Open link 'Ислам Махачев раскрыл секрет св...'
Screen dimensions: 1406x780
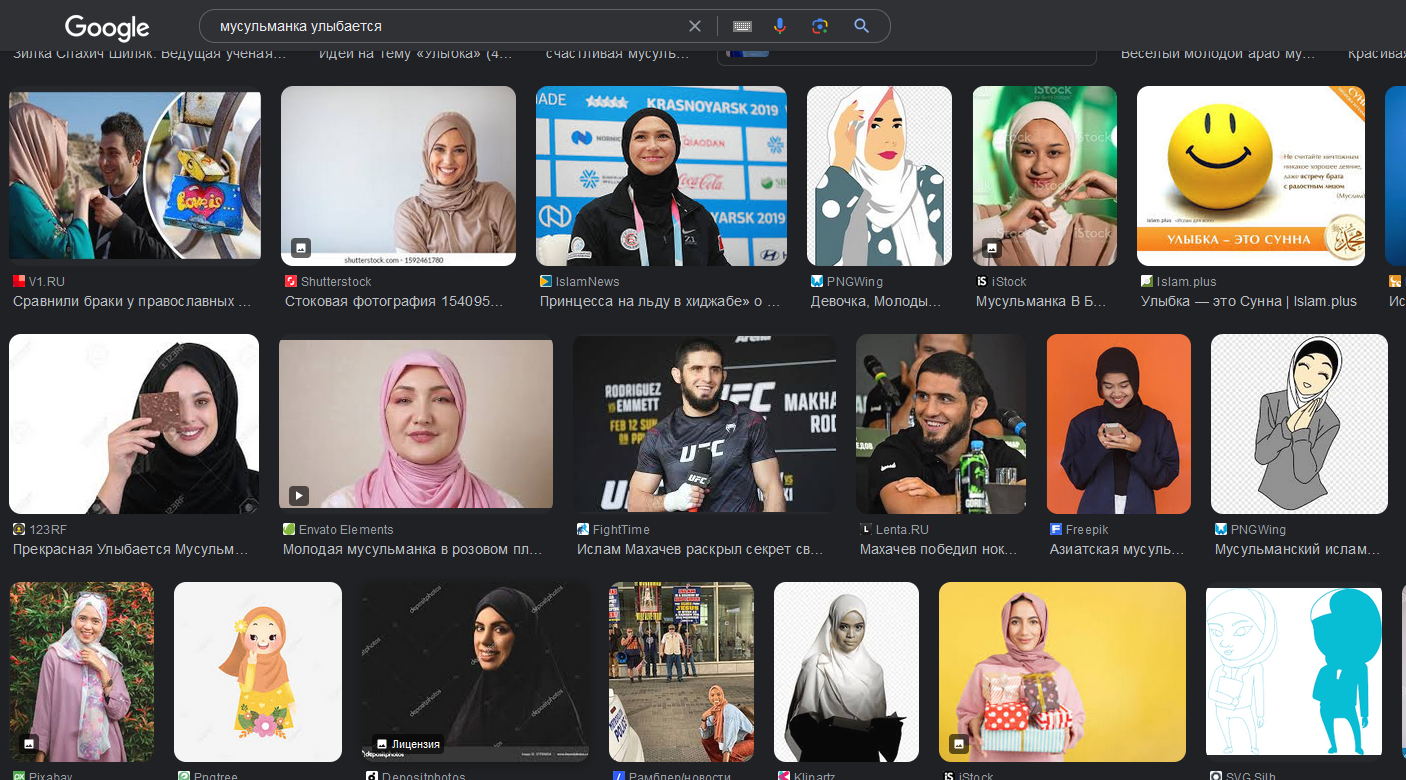pyautogui.click(x=700, y=549)
